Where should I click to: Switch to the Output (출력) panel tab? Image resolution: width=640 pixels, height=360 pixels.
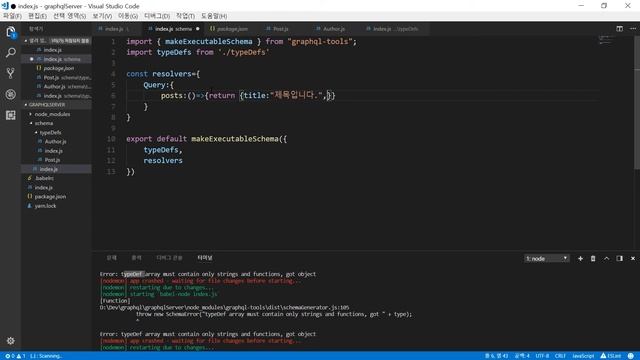136,258
